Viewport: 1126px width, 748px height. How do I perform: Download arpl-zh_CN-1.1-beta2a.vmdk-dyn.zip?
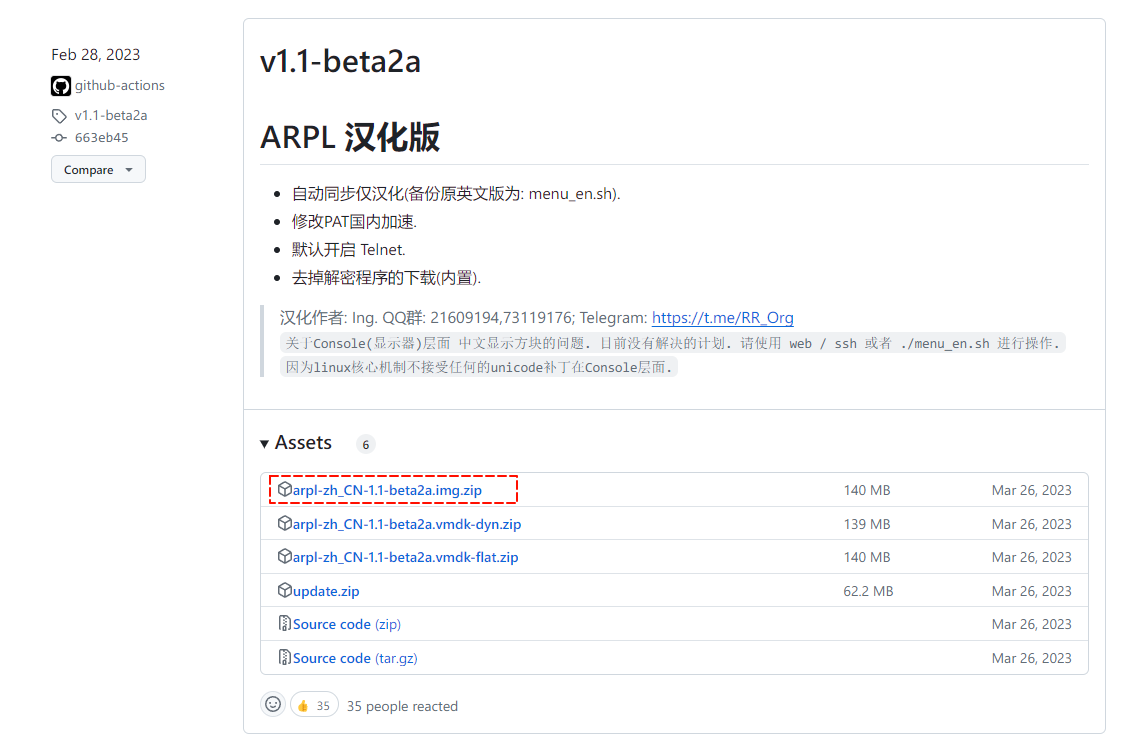tap(406, 524)
